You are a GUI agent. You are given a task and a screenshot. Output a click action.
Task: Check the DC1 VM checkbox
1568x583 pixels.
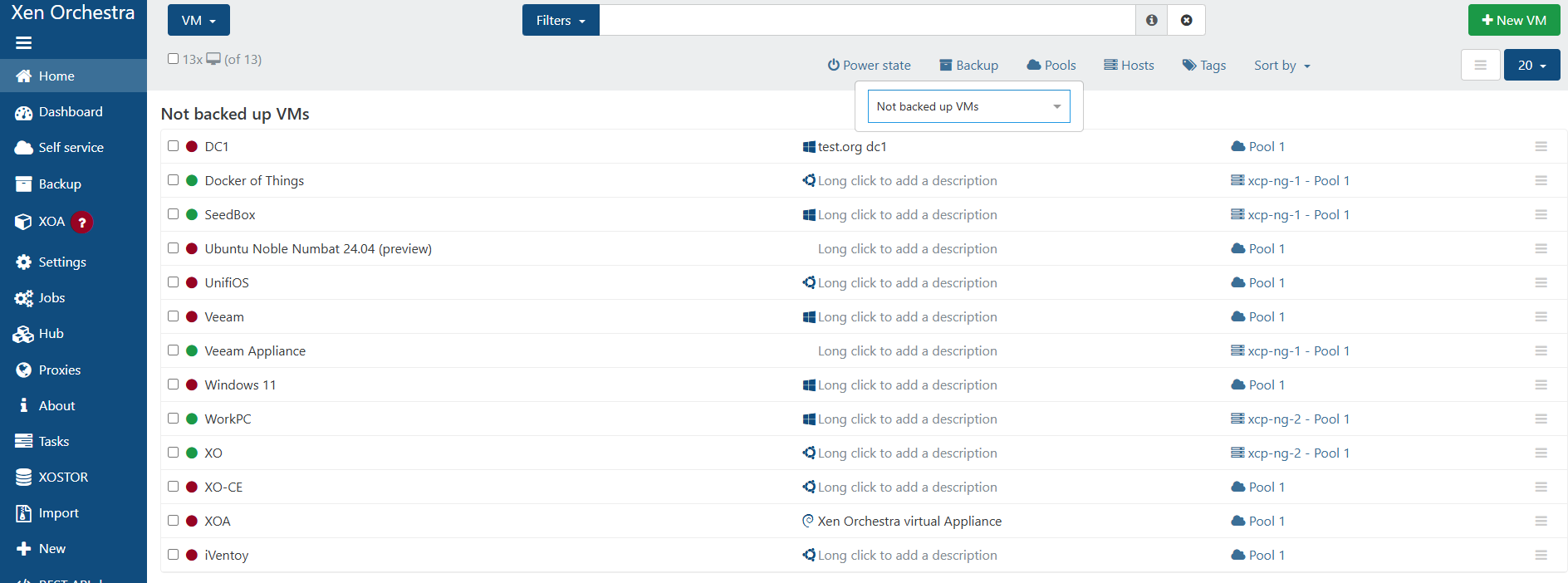pos(173,145)
